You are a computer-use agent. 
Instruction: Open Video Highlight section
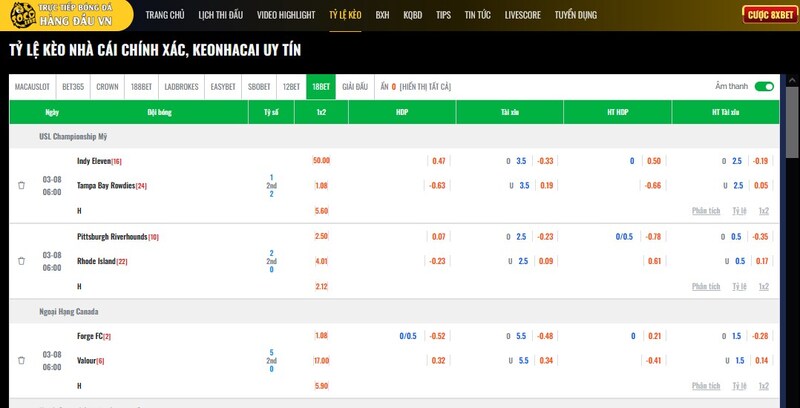click(x=286, y=15)
